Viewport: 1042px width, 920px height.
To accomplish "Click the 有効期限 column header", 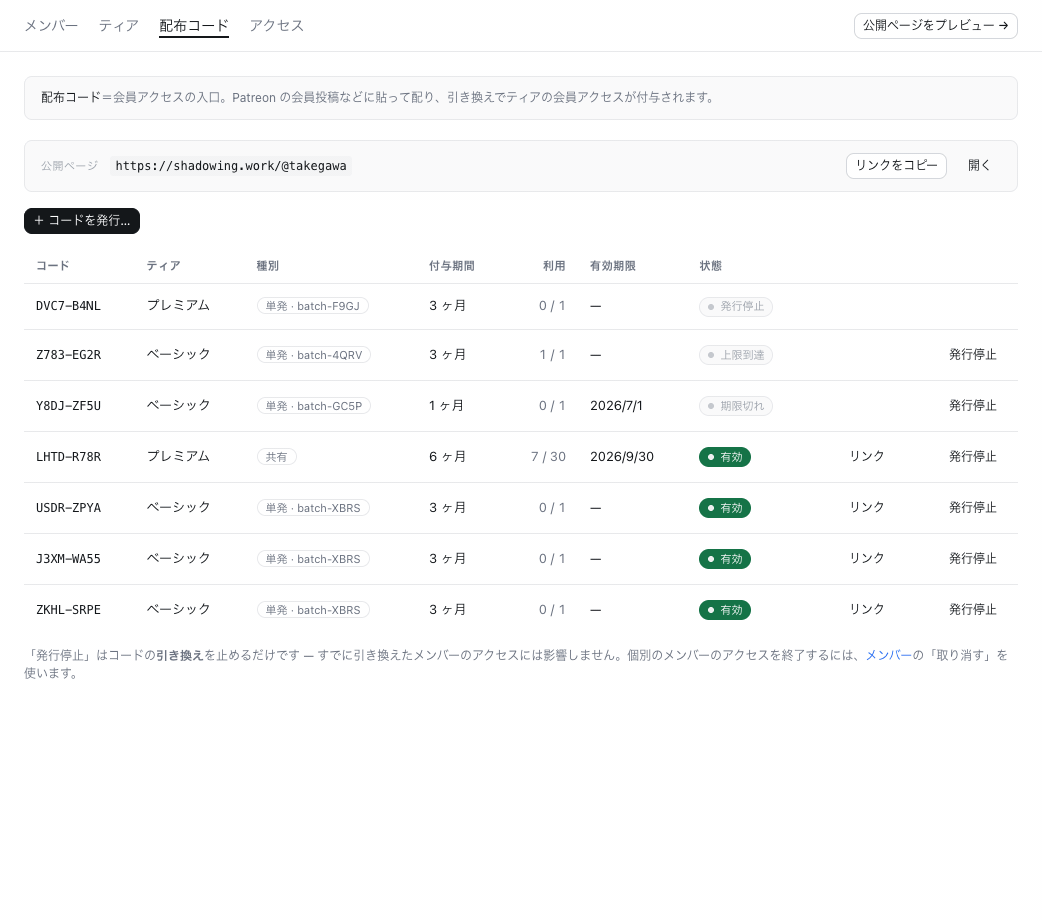I will (613, 266).
